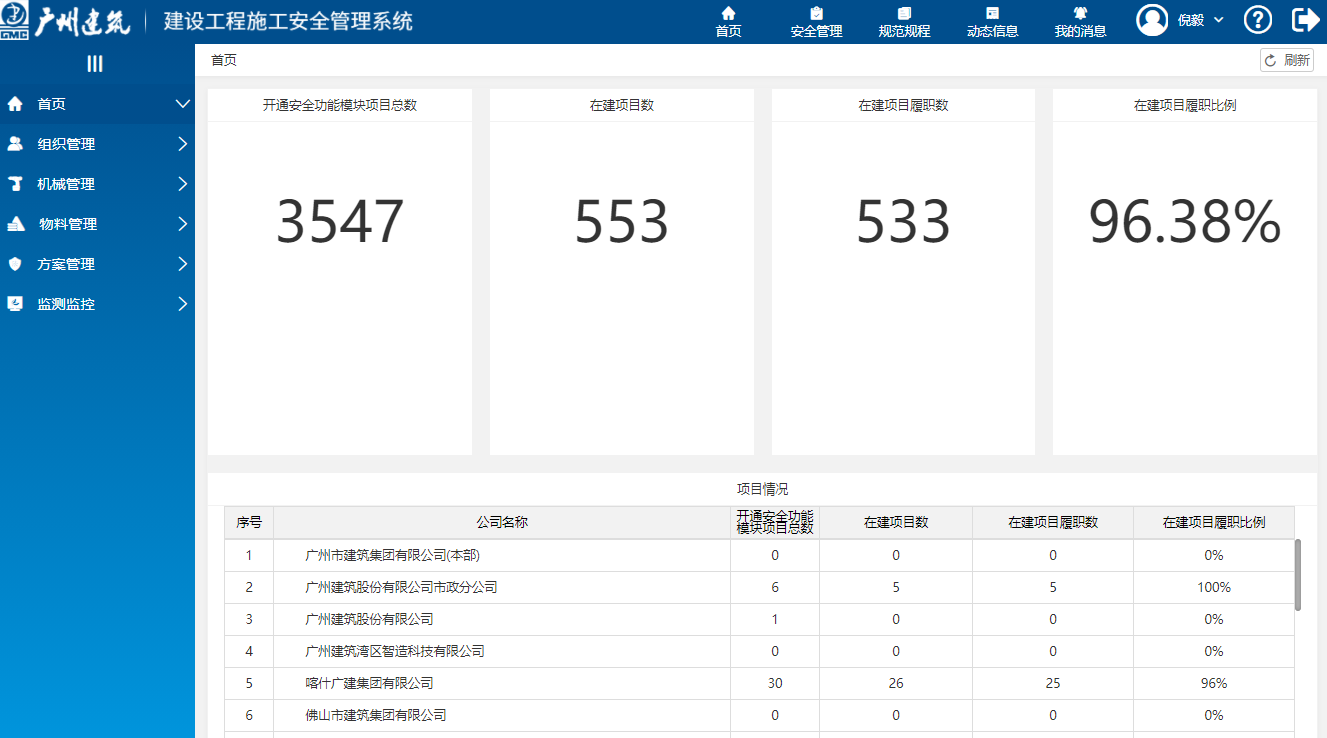Click the 组织管理 people icon in sidebar

[x=15, y=144]
